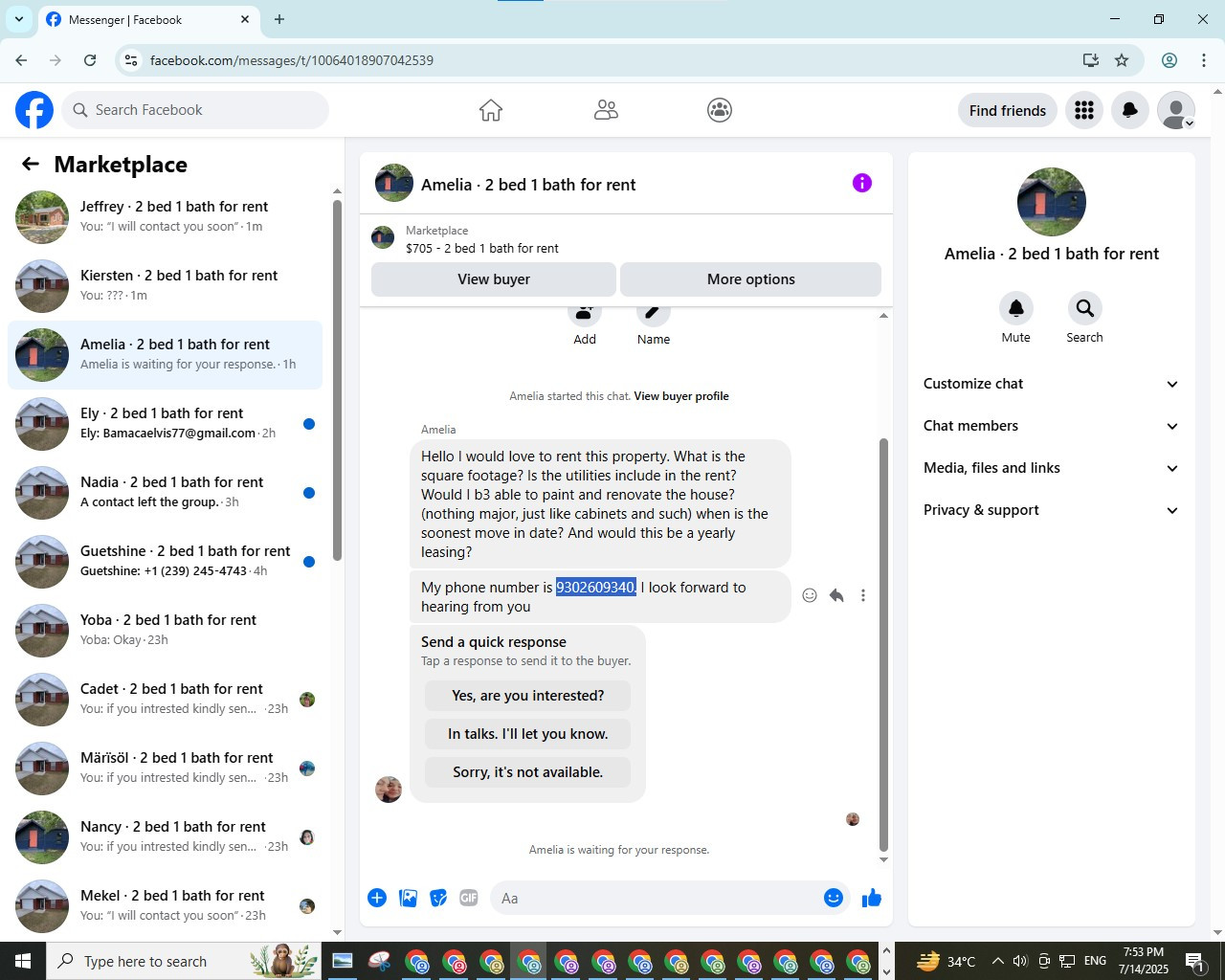The width and height of the screenshot is (1225, 980).
Task: Open the emoji picker in the composer
Action: pyautogui.click(x=834, y=898)
